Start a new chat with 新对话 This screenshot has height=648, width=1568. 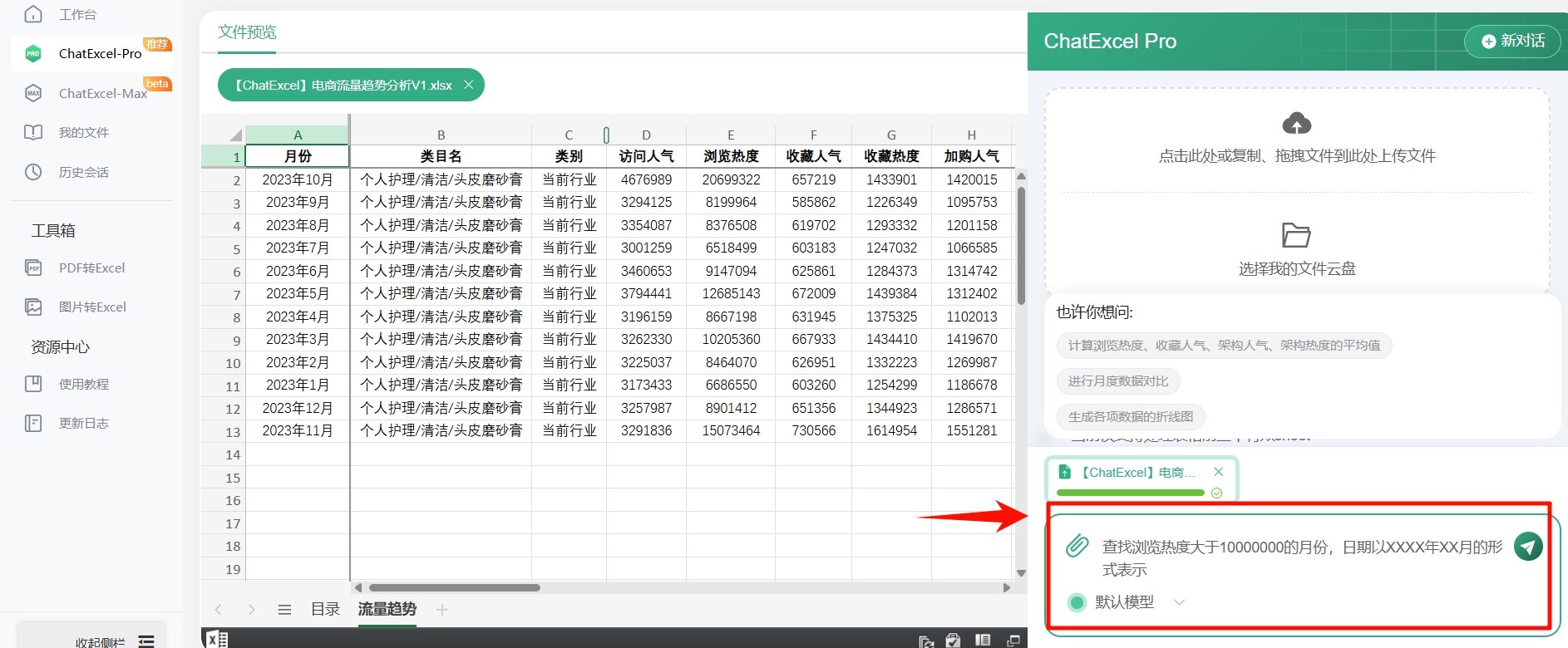coord(1513,41)
